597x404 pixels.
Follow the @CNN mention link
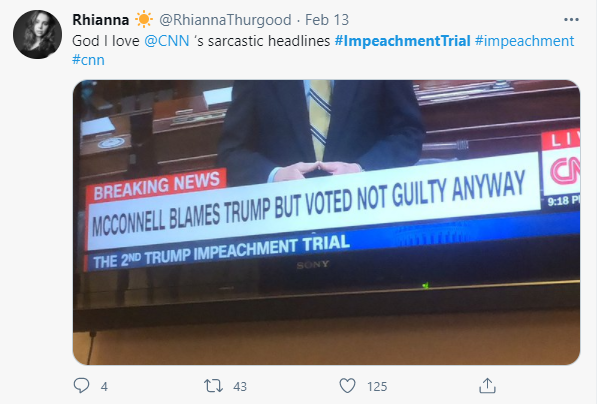[x=167, y=41]
